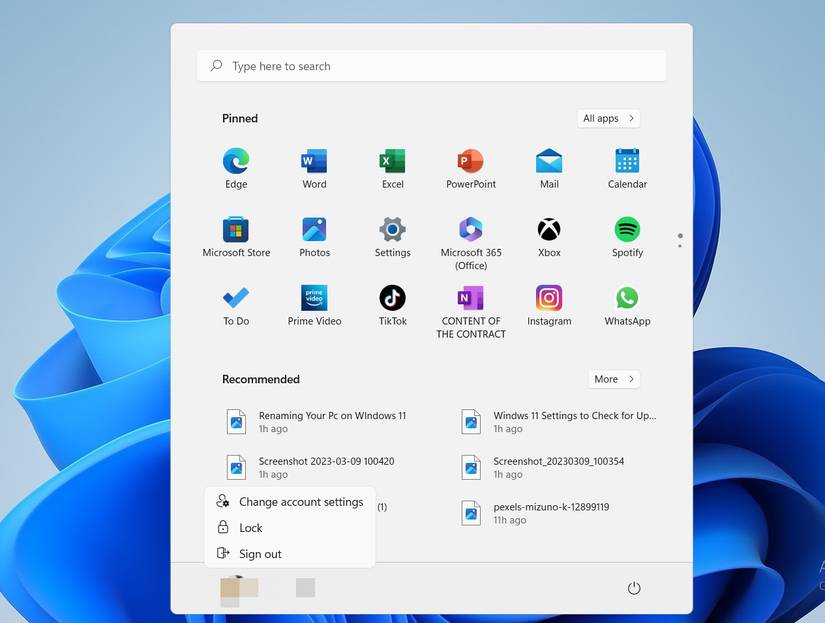The width and height of the screenshot is (825, 623).
Task: Launch the Photos app
Action: [x=314, y=229]
